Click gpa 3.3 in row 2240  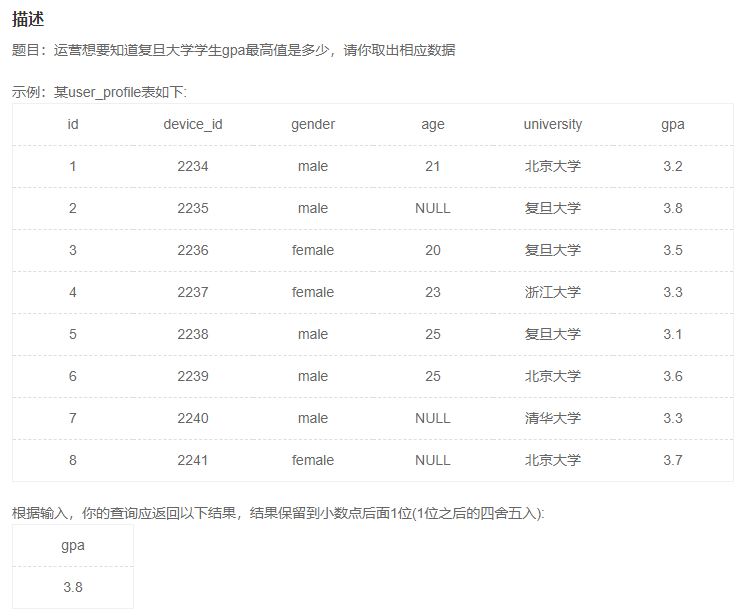pos(673,418)
